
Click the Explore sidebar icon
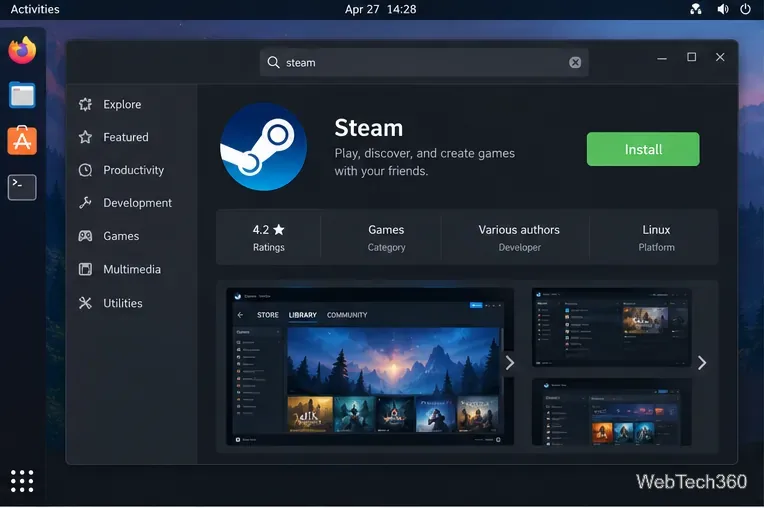point(85,104)
